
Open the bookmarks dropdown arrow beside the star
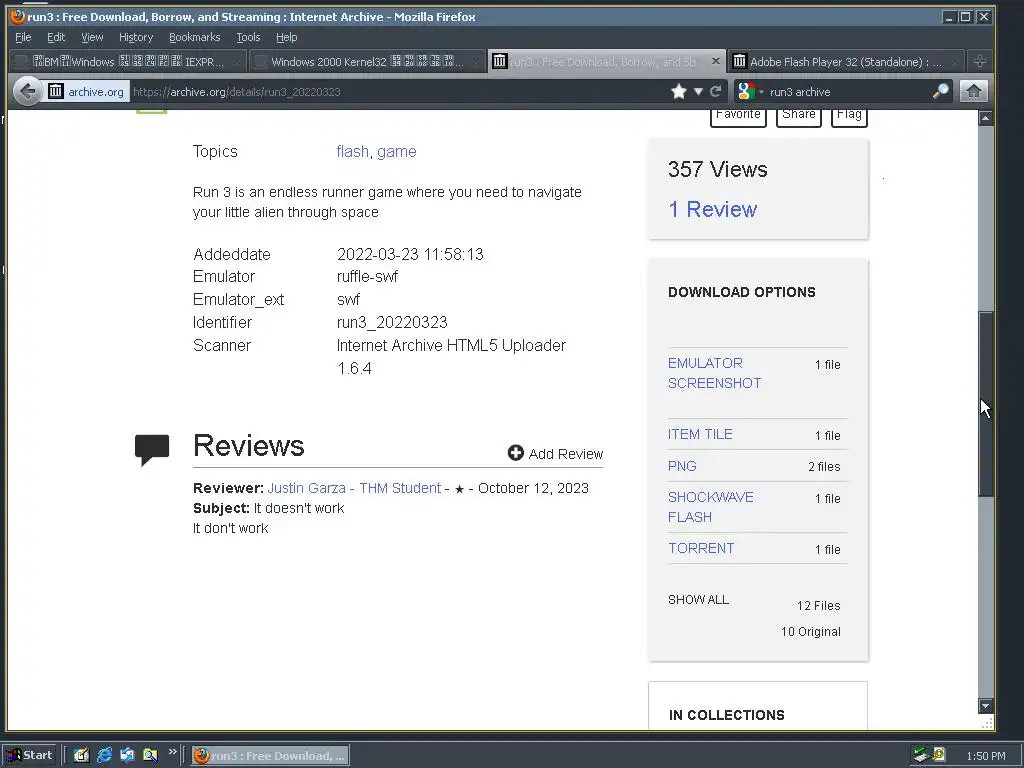click(x=698, y=91)
